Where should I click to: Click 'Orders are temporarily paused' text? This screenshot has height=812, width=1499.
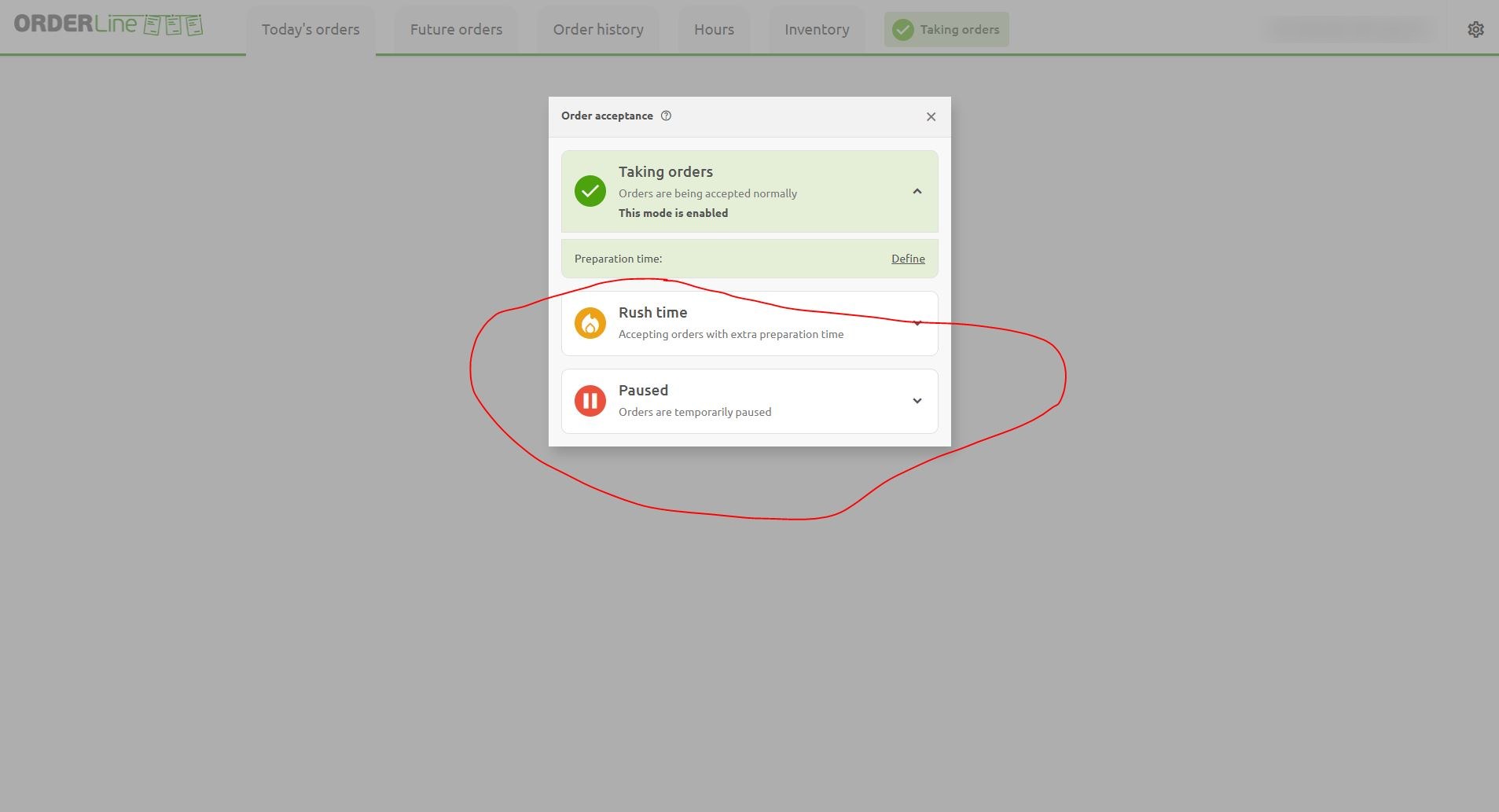(x=695, y=412)
